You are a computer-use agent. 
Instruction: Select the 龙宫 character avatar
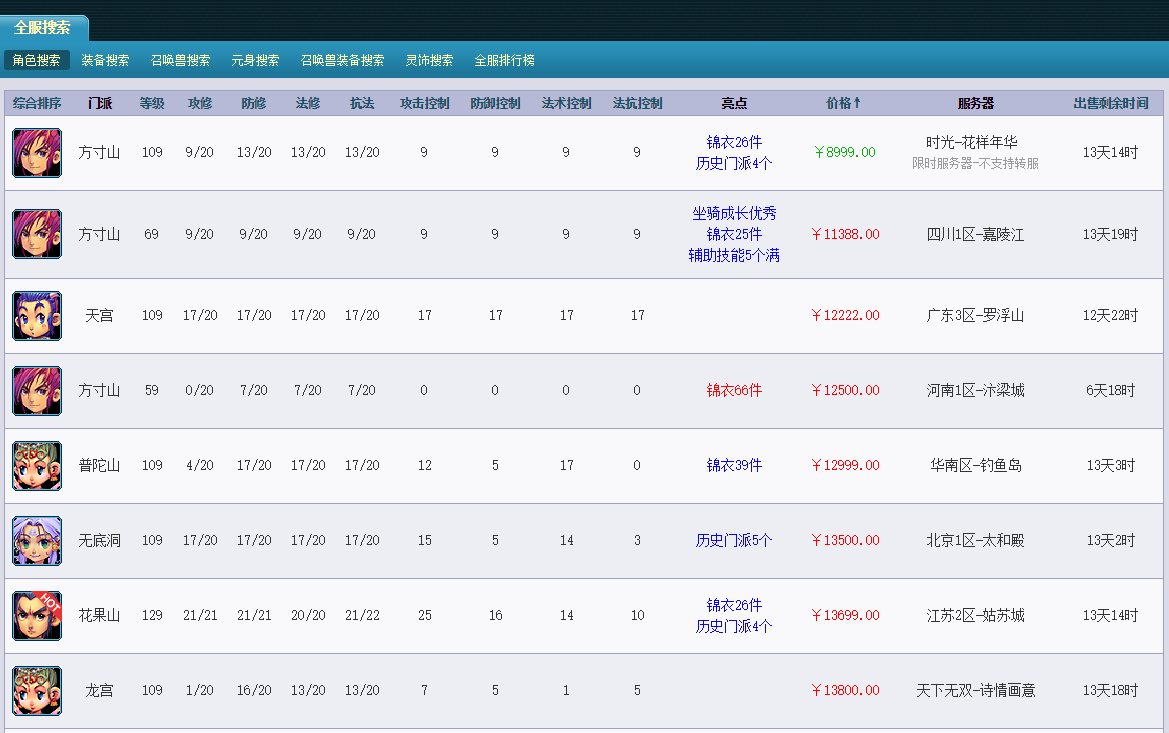click(37, 691)
